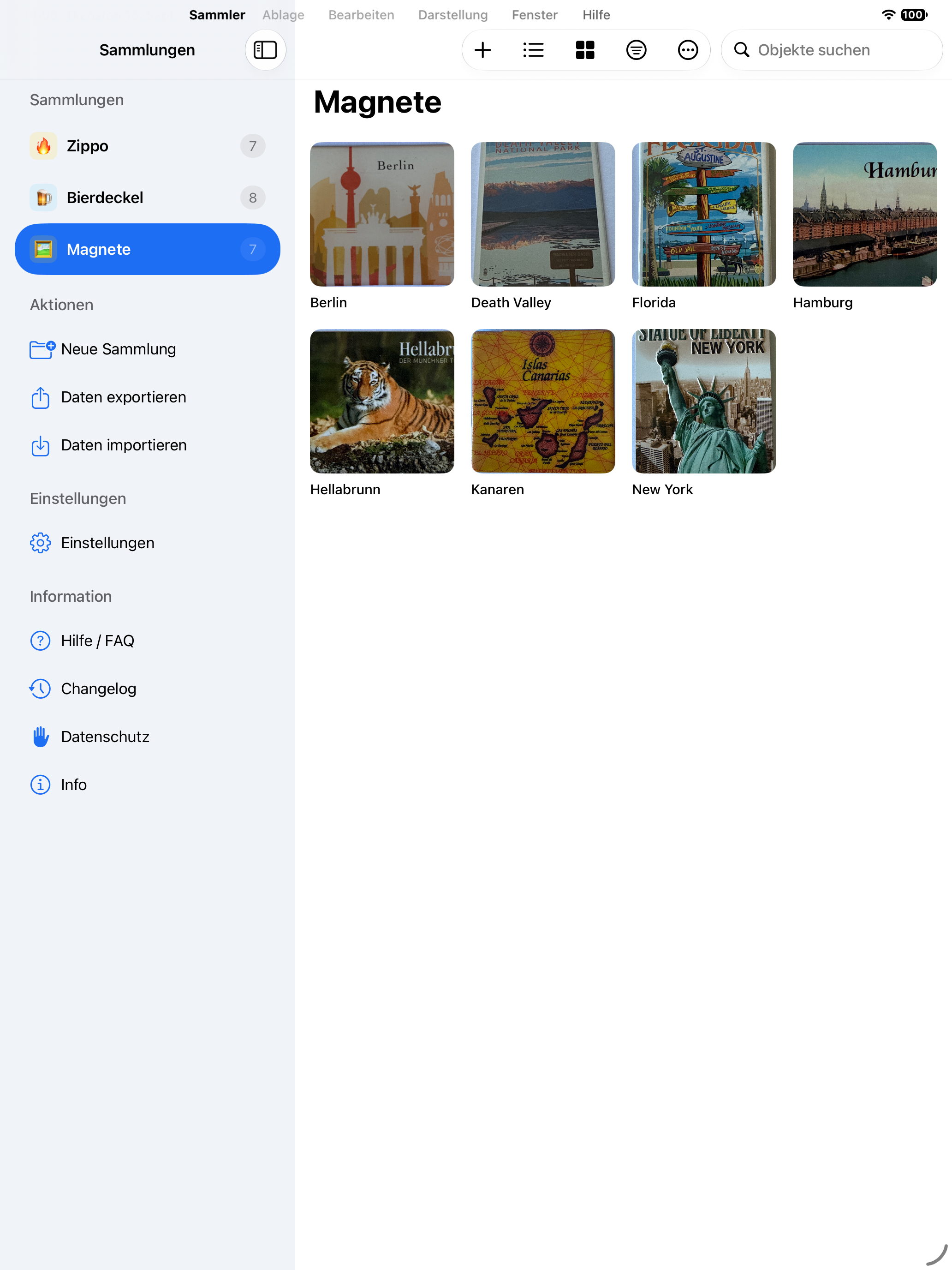Click the magnifying glass search icon
The height and width of the screenshot is (1270, 952).
click(x=741, y=50)
